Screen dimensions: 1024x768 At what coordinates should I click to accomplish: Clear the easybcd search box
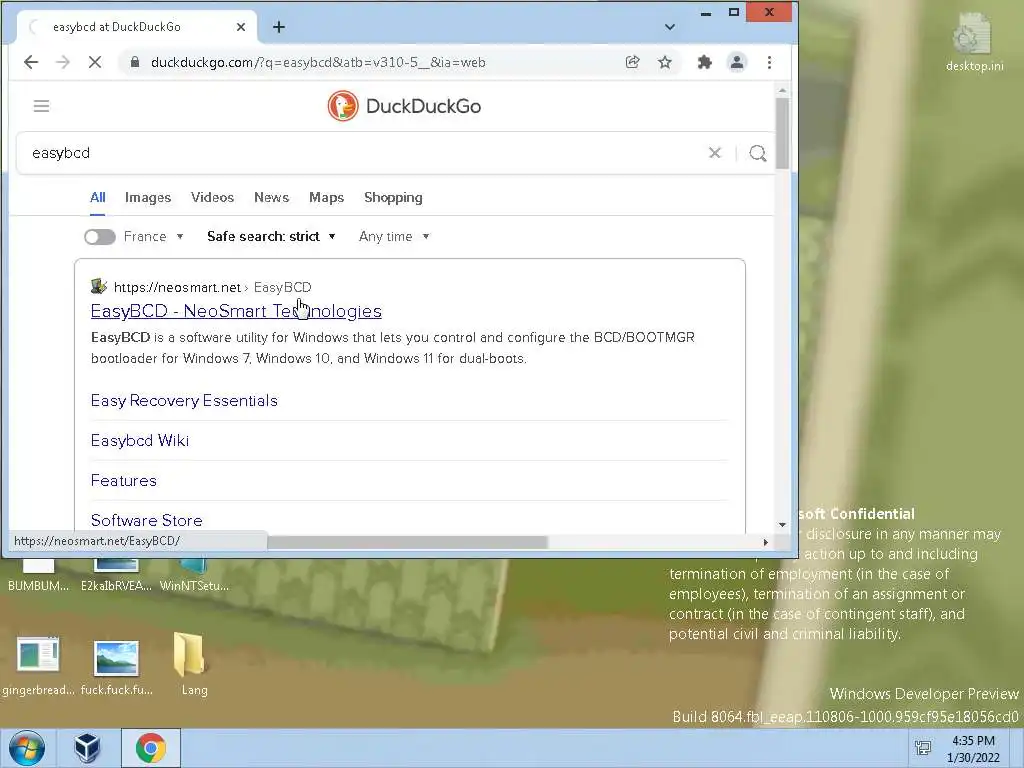tap(715, 153)
